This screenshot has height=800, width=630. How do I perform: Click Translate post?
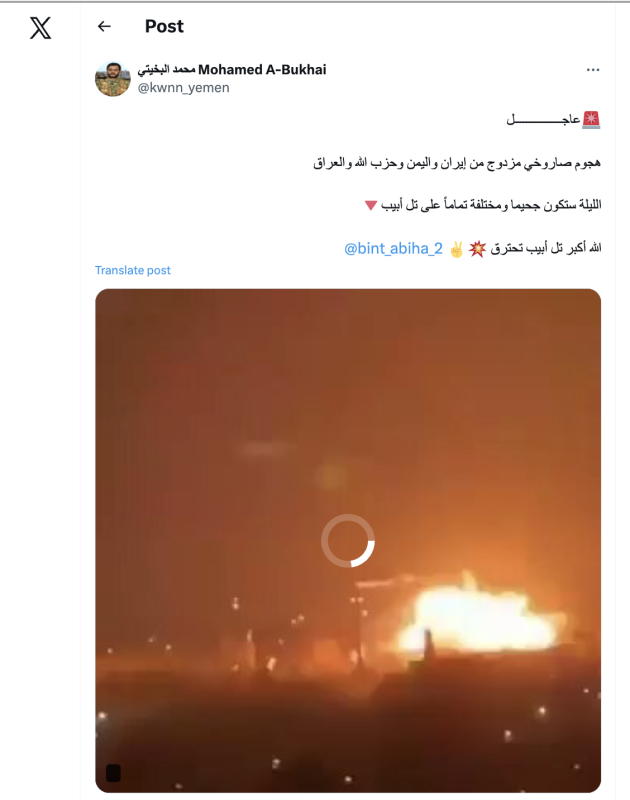click(133, 270)
